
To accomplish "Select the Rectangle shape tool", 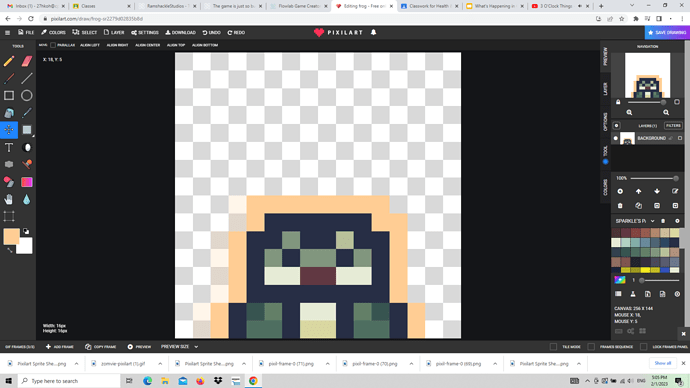I will tap(9, 95).
